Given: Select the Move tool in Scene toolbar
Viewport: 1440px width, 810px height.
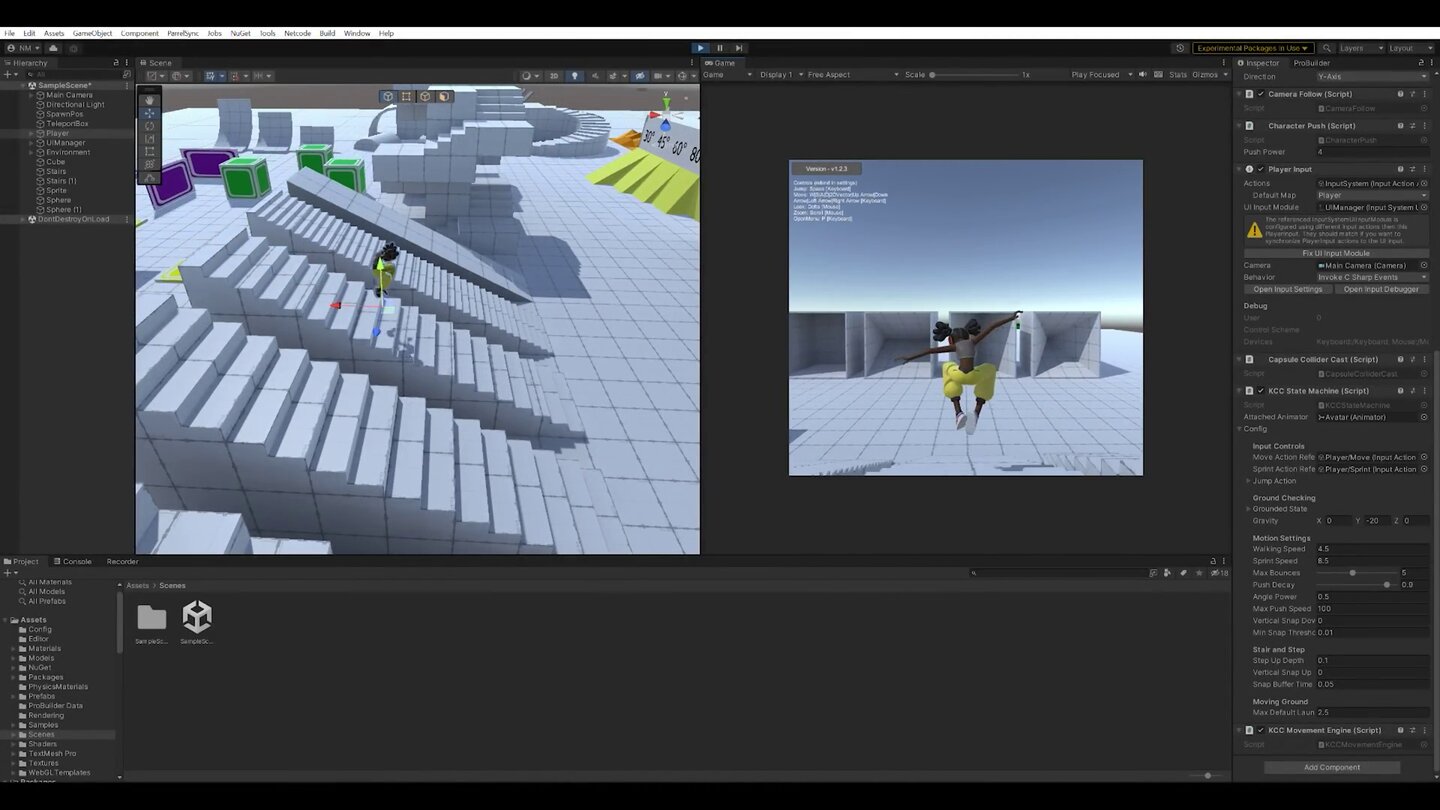Looking at the screenshot, I should 149,113.
